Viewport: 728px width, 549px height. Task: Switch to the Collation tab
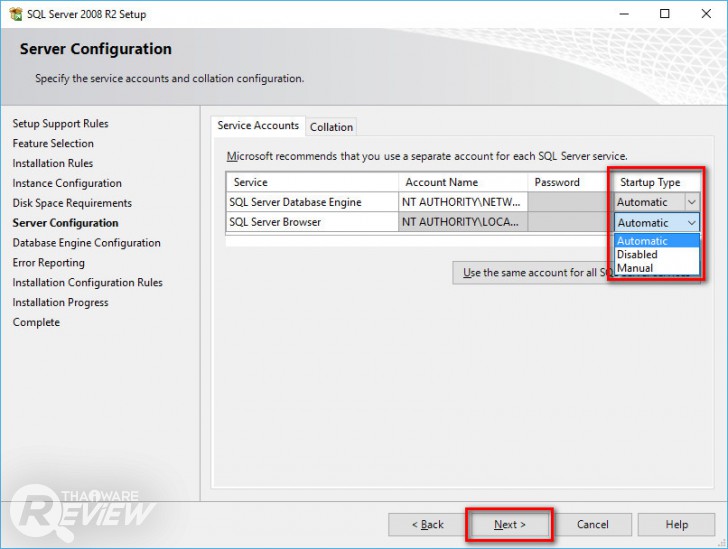(x=331, y=127)
